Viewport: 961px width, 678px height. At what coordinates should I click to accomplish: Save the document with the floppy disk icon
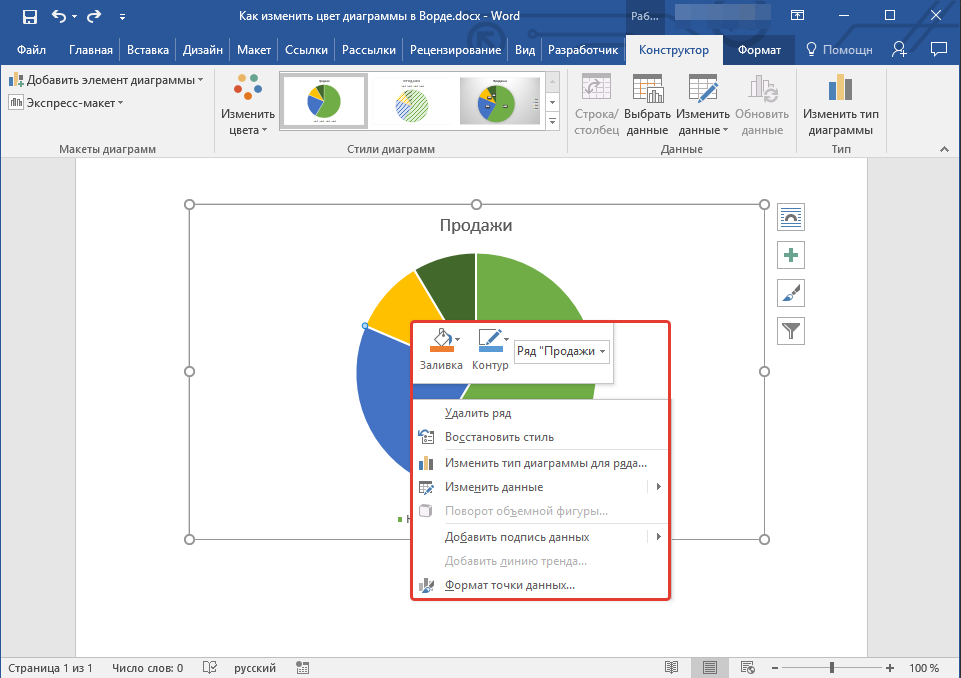[x=29, y=17]
